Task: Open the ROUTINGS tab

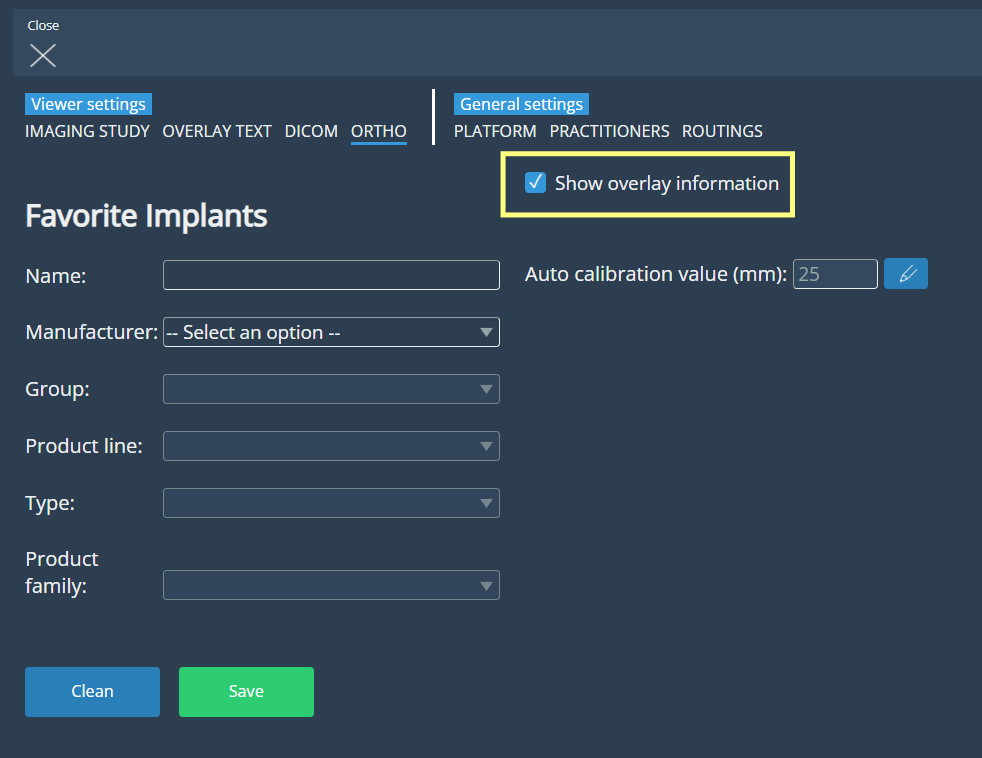Action: point(722,131)
